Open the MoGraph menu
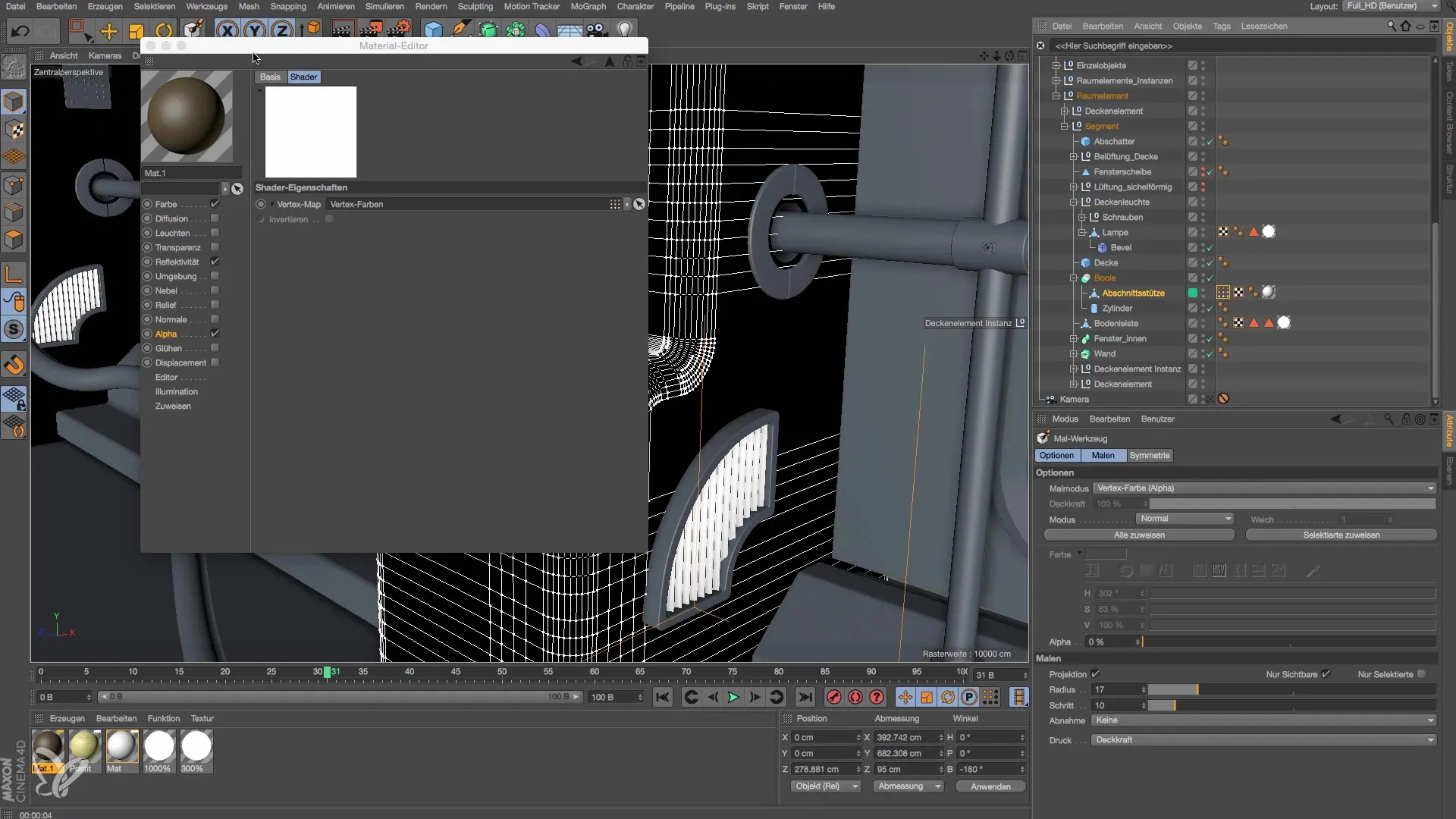Screen dimensions: 1456x819 (588, 6)
